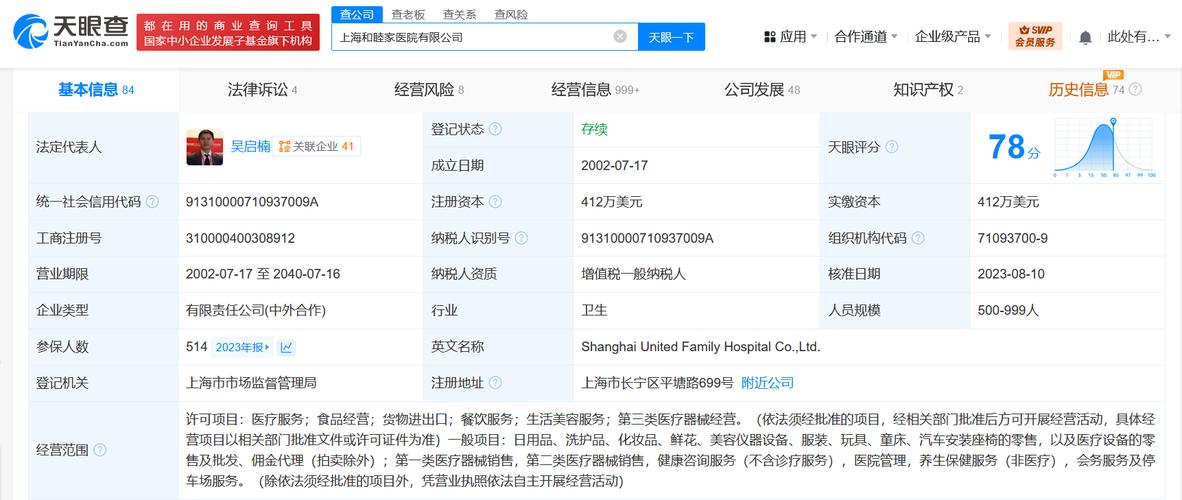Open the 此处有… user account dropdown
Screen dimensions: 1182x500
[1138, 36]
